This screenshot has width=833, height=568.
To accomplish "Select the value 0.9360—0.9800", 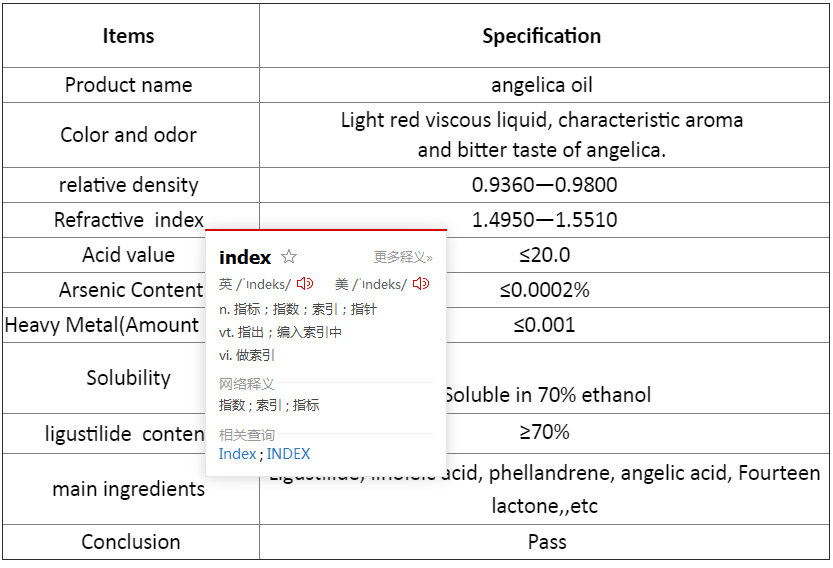I will coord(544,185).
